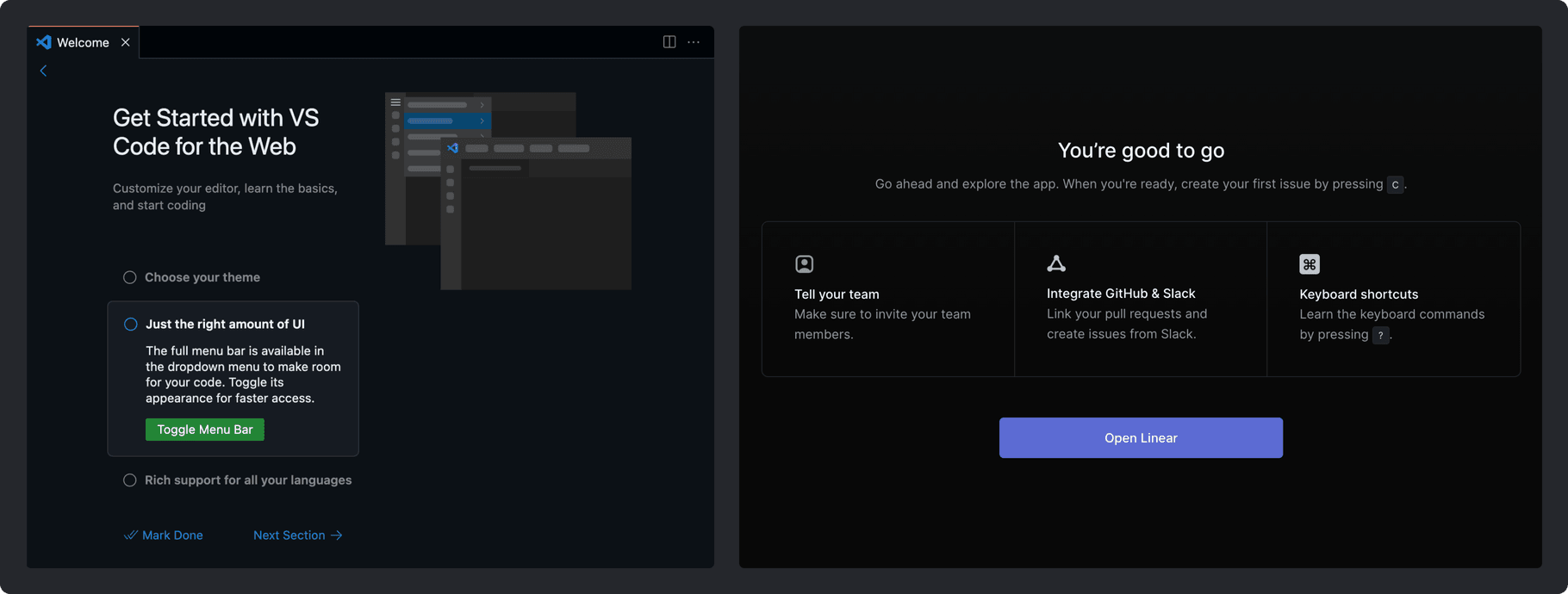The width and height of the screenshot is (1568, 594).
Task: Click the You're good to go heading
Action: [x=1141, y=151]
